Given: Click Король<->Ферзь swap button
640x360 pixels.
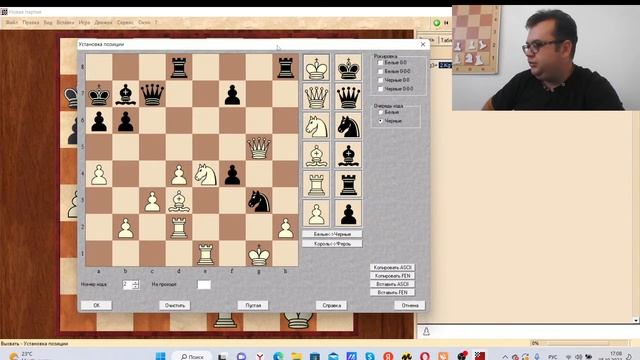Looking at the screenshot, I should (332, 244).
